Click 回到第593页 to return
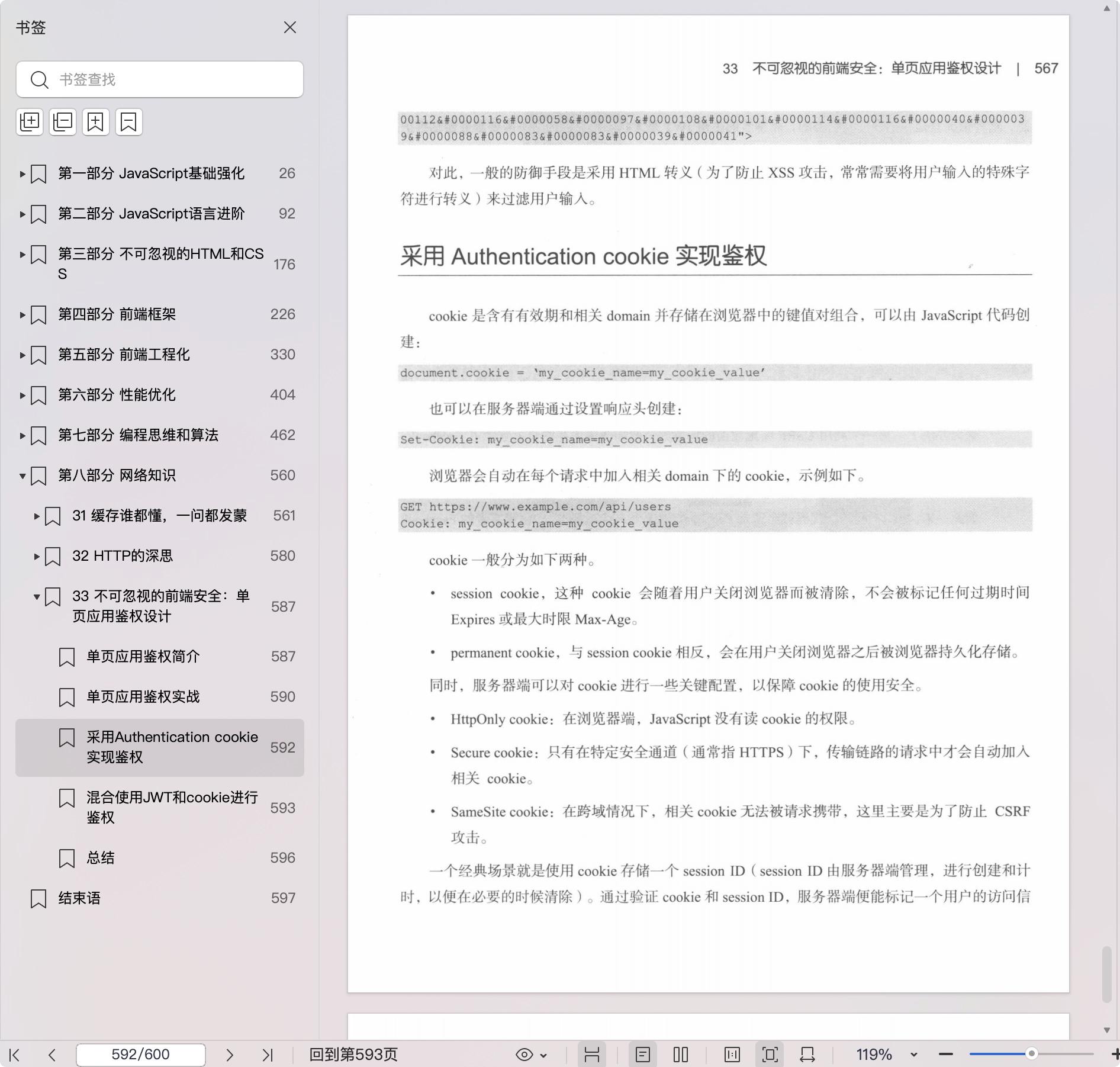Screen dimensions: 1120x1067 tap(353, 1055)
